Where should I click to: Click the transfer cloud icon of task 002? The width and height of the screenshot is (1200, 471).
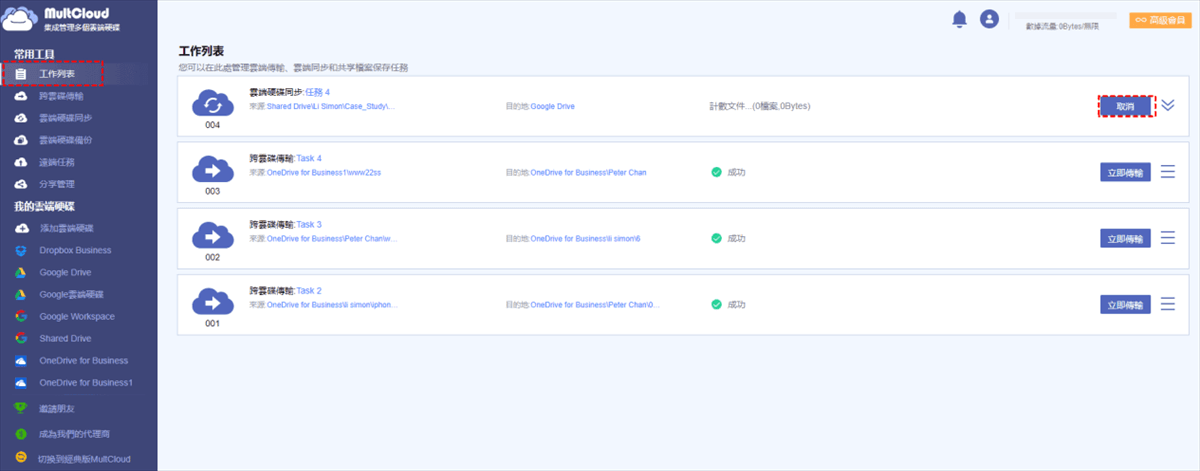(212, 236)
